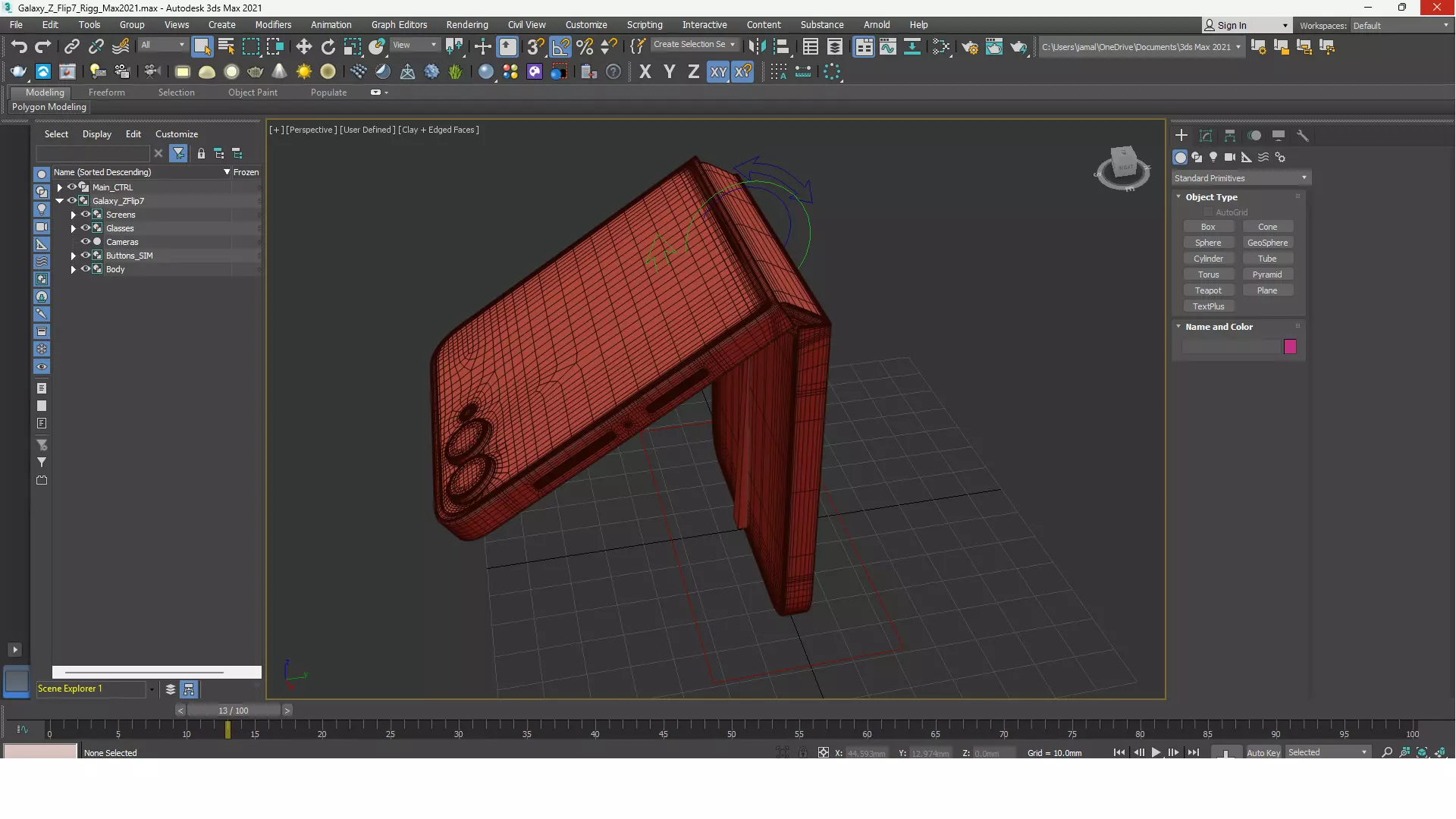Select Lights category in Create panel
Viewport: 1456px width, 819px height.
tap(1213, 158)
